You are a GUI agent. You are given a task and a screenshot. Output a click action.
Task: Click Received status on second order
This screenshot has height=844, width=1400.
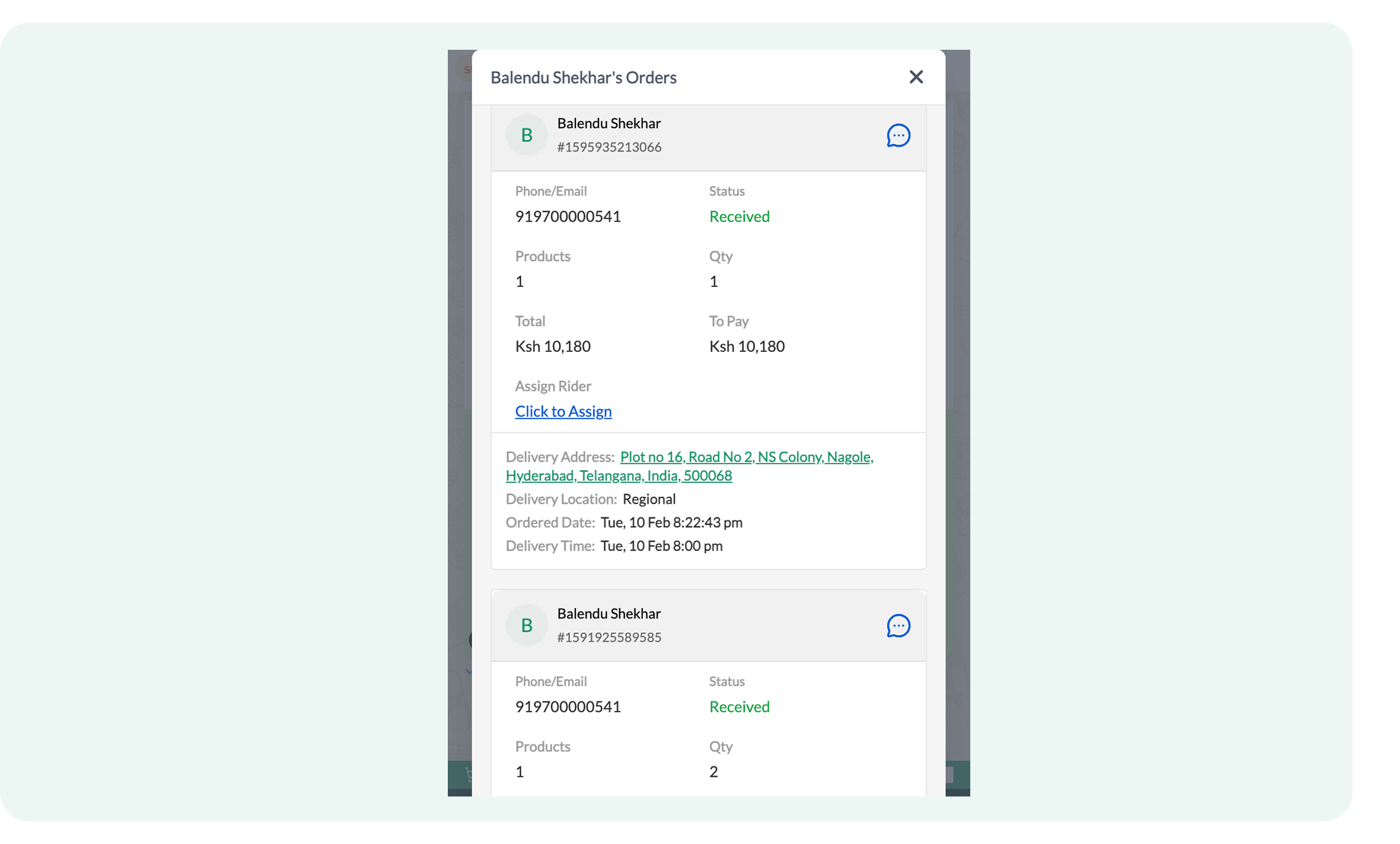click(738, 707)
